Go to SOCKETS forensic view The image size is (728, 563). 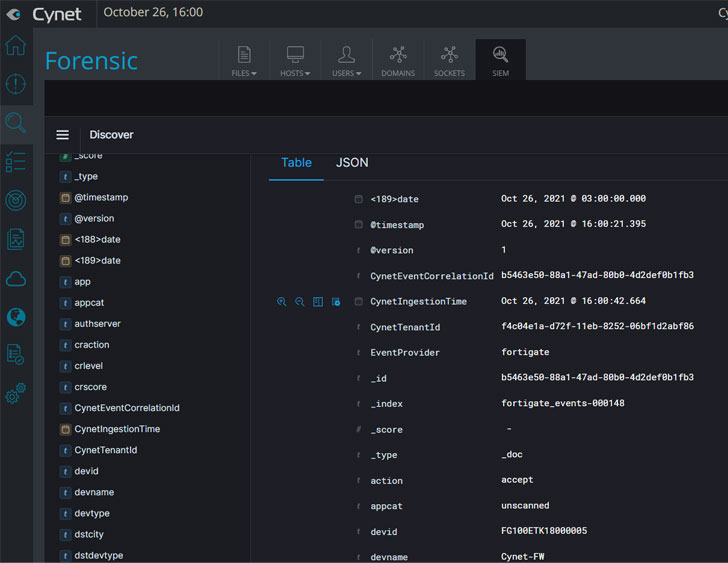click(449, 60)
